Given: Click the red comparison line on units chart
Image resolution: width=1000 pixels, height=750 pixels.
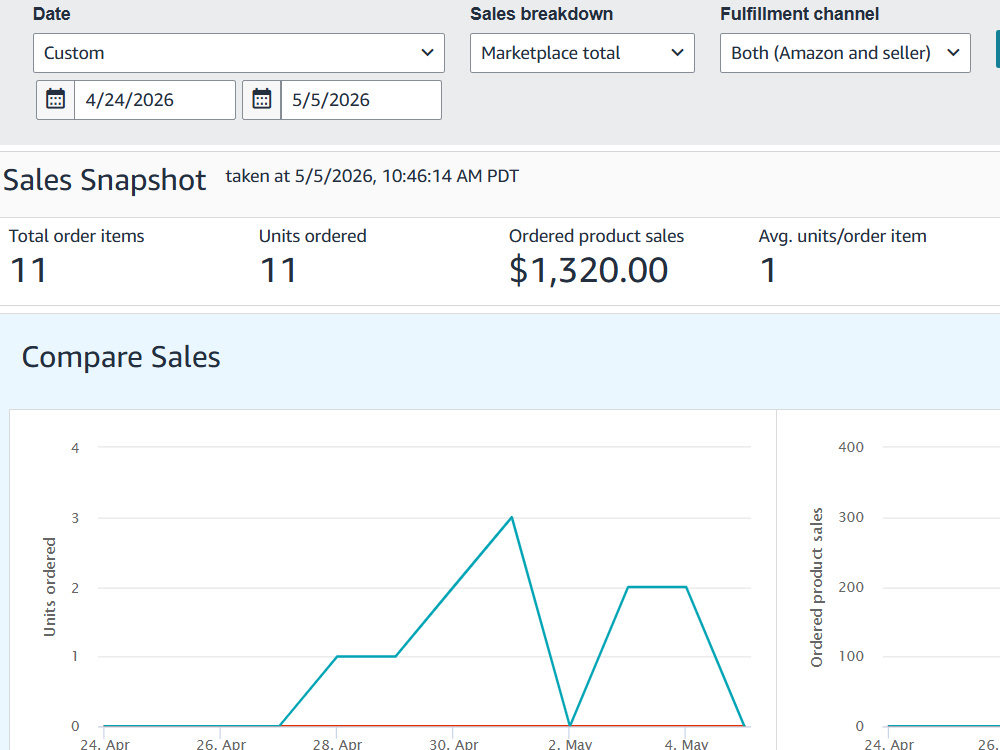Looking at the screenshot, I should point(510,726).
